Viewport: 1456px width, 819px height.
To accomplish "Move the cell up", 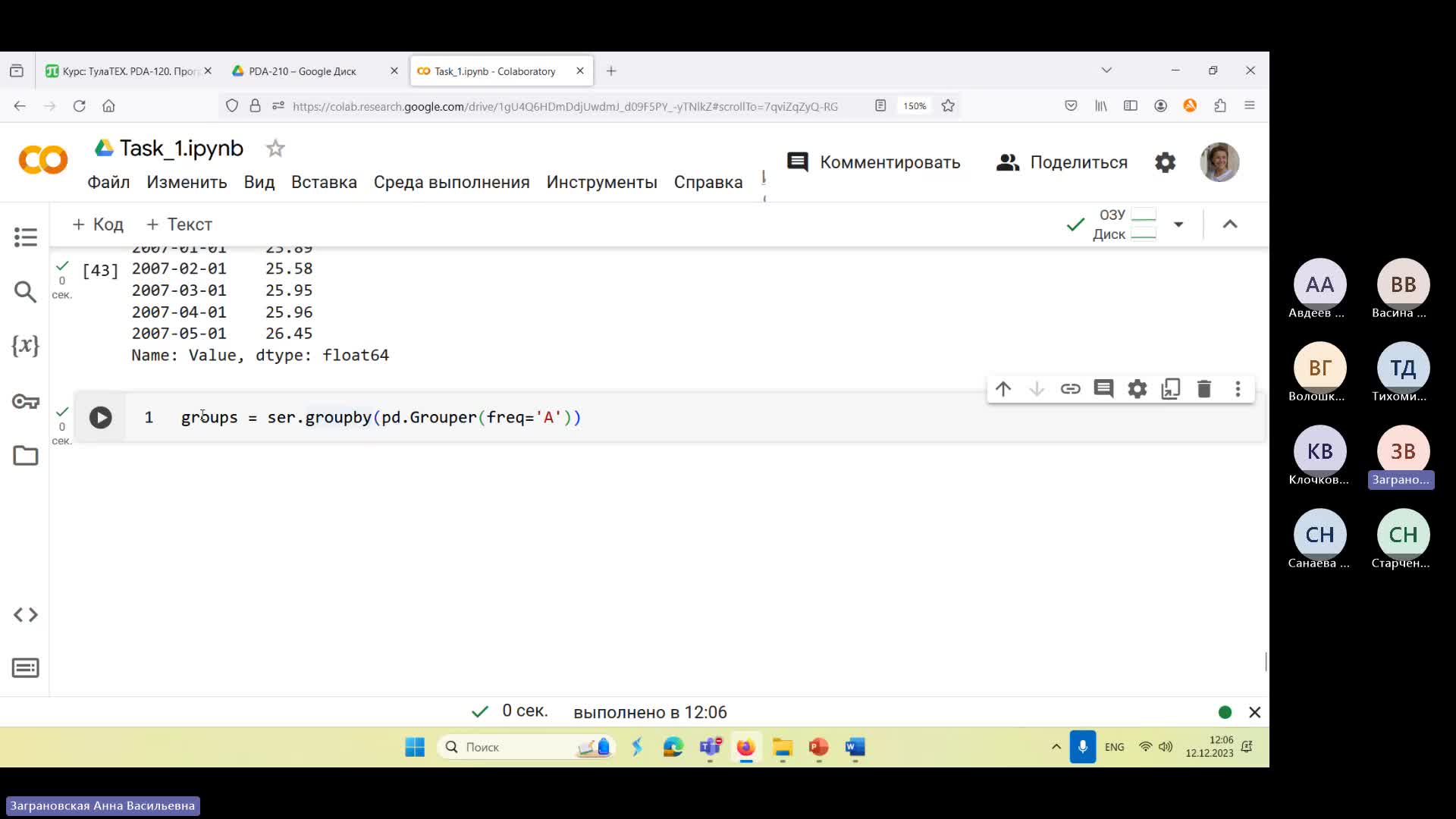I will [x=1003, y=389].
